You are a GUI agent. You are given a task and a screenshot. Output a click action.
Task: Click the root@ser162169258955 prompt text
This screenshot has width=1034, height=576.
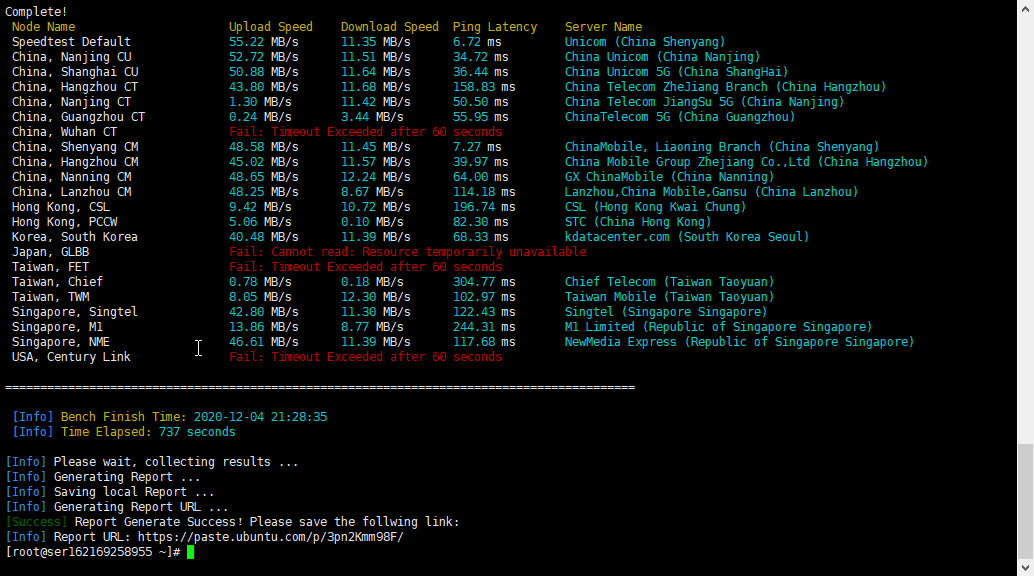point(92,552)
